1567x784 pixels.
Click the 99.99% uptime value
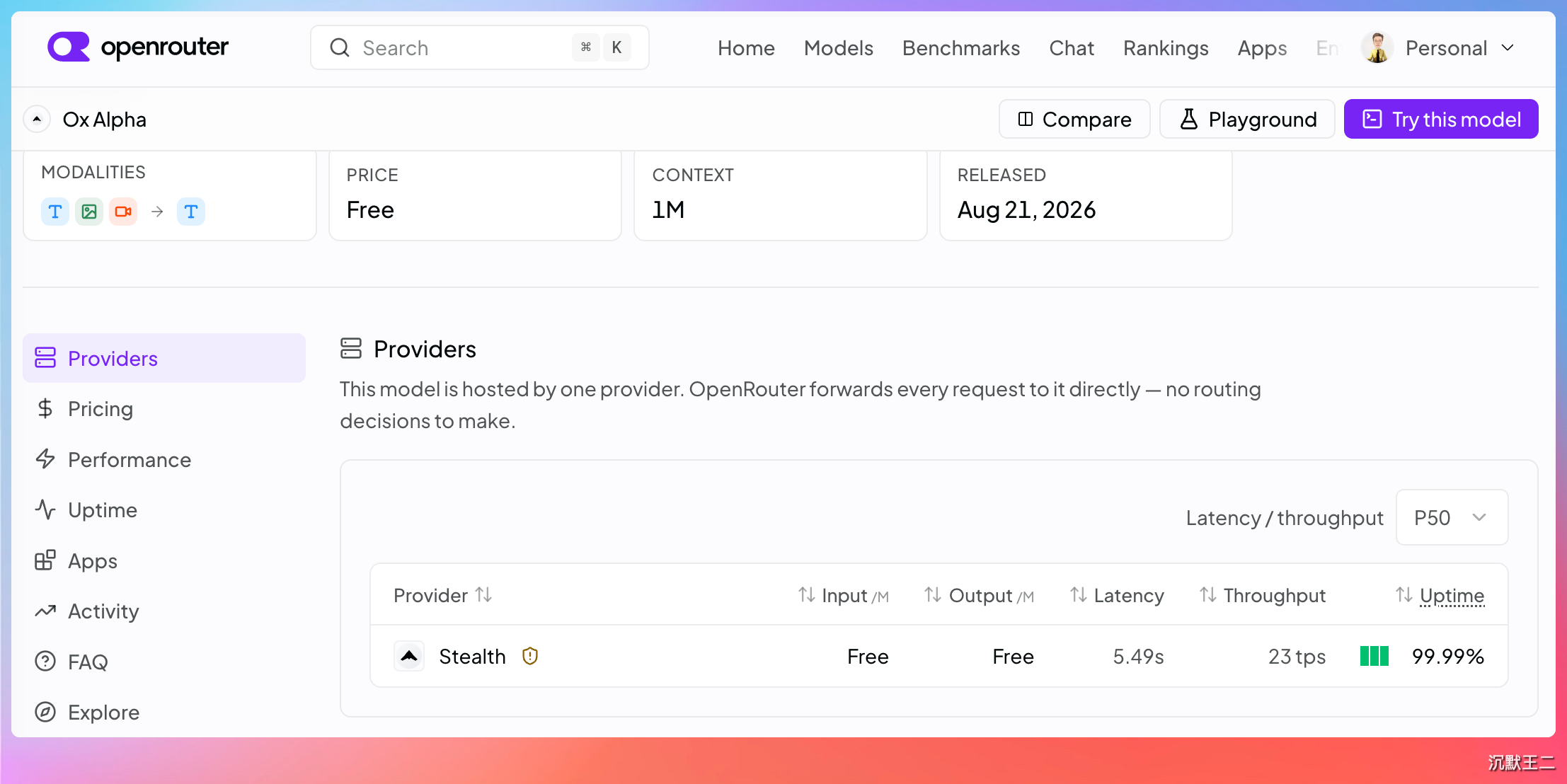[1448, 656]
